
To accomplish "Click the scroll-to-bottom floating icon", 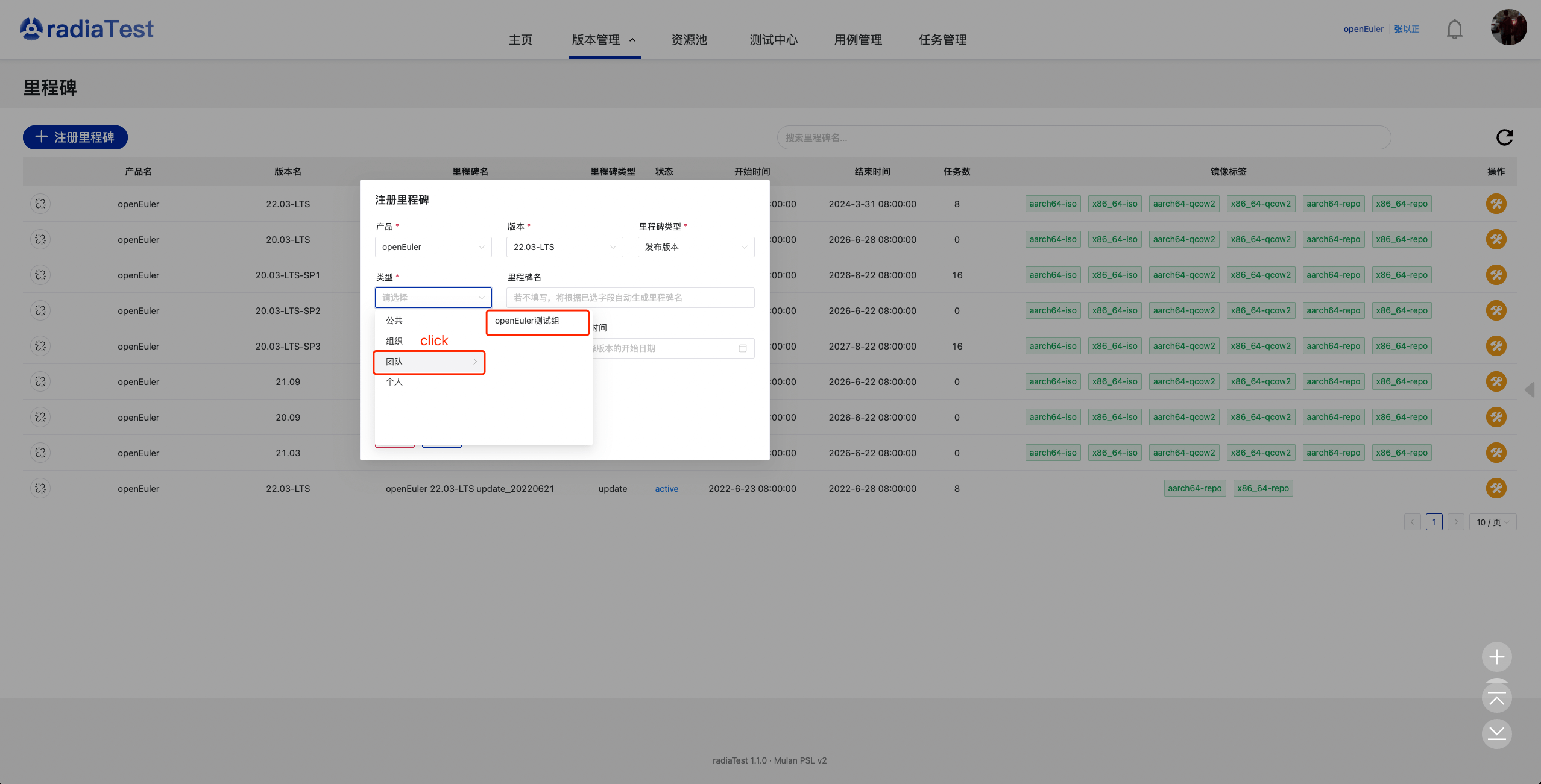I will coord(1496,733).
